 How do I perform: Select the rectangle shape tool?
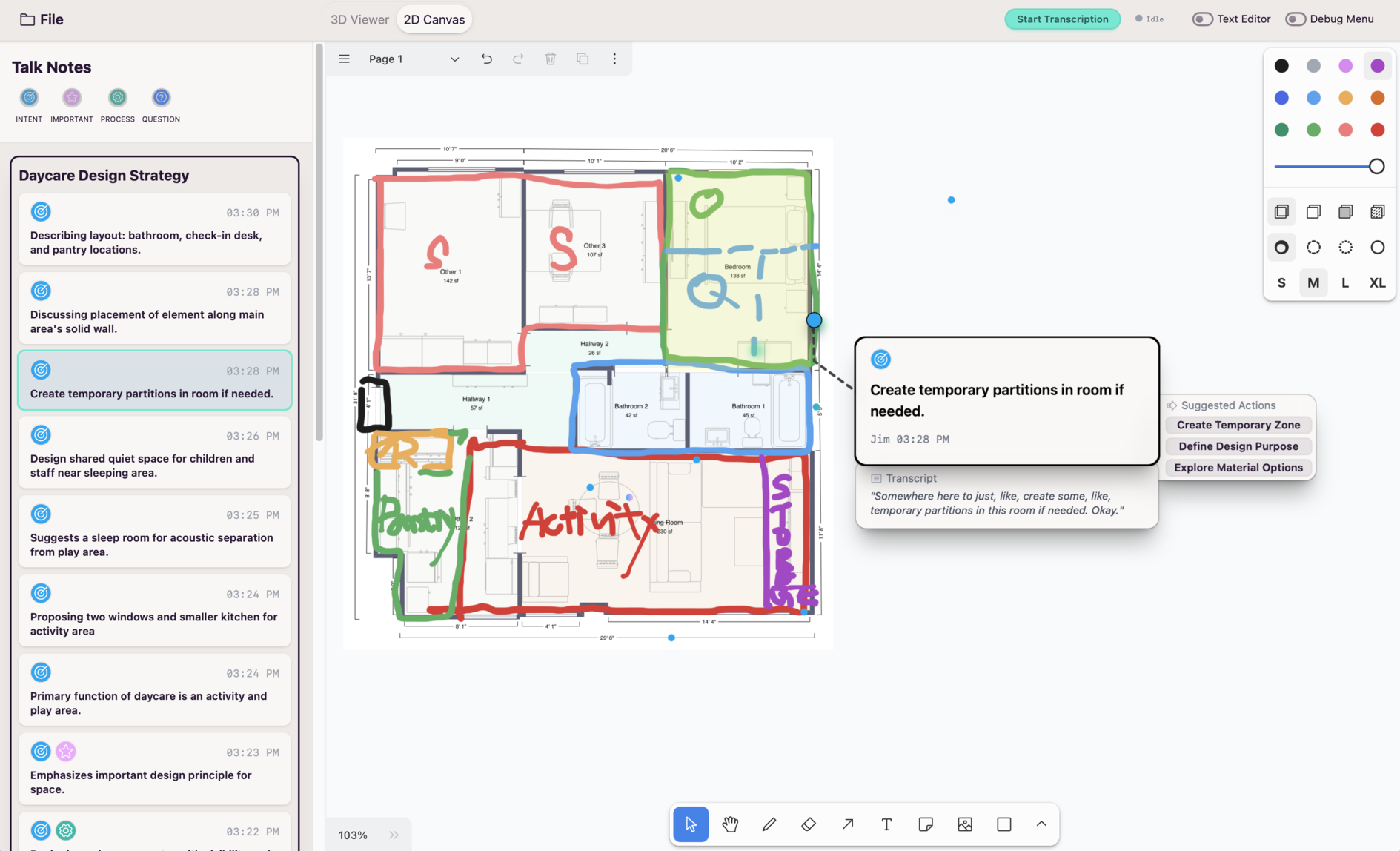[x=1004, y=824]
